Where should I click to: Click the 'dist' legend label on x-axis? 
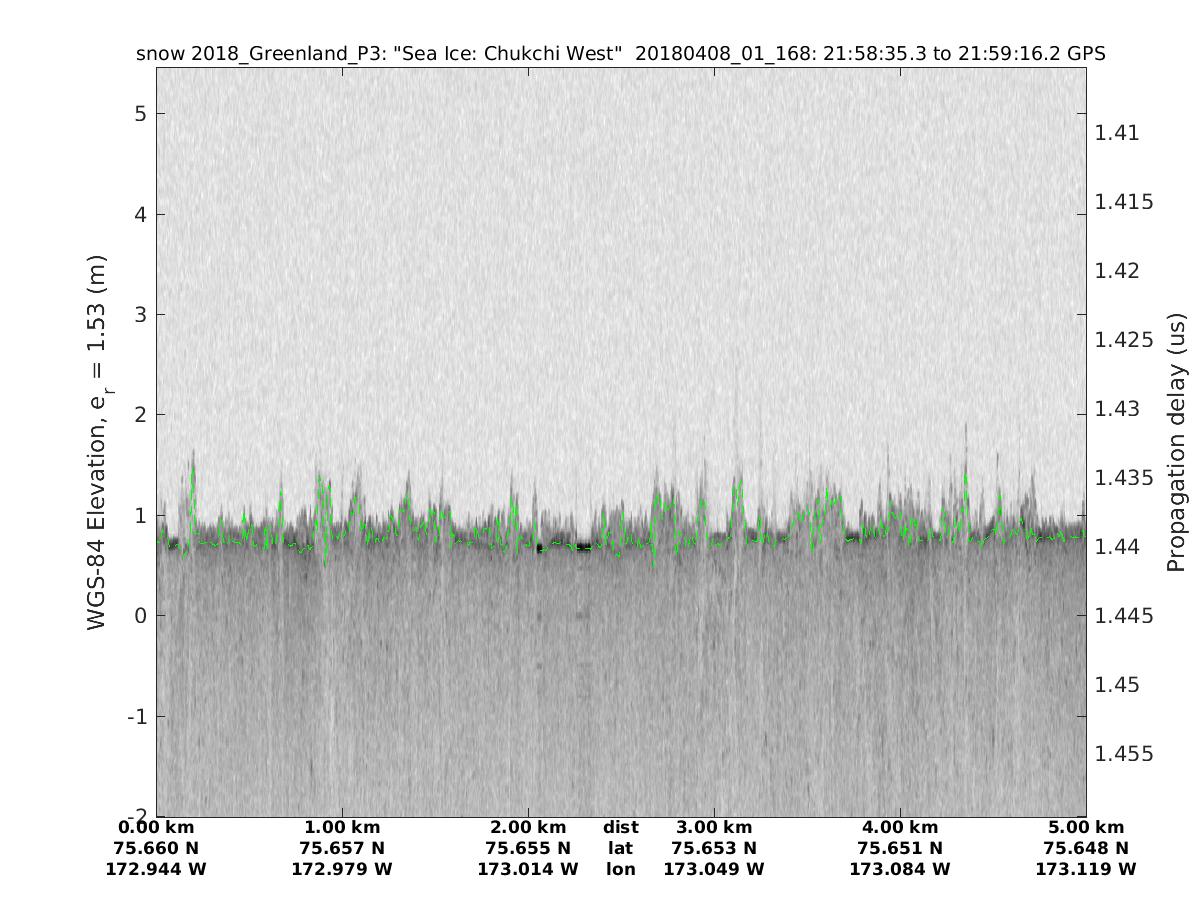click(620, 827)
